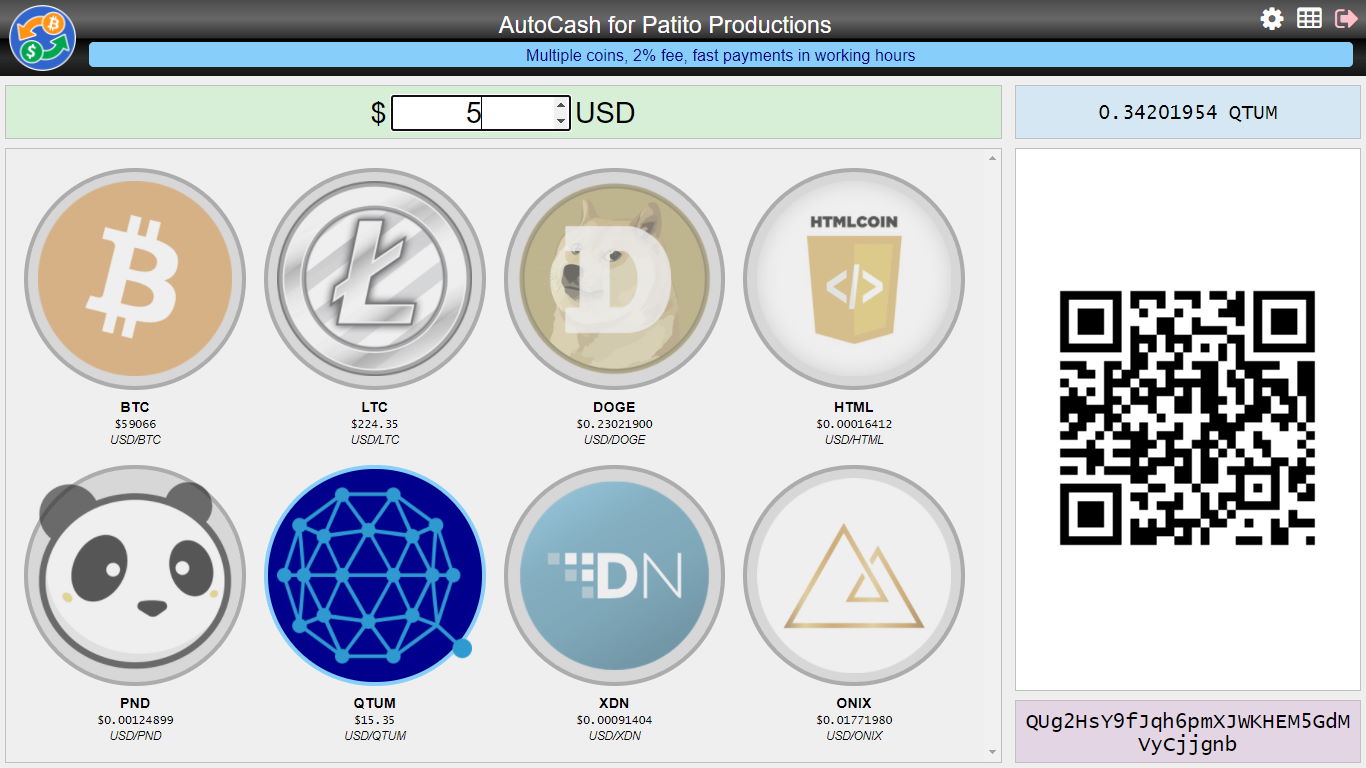Click the USD/QTUM pair text
This screenshot has width=1366, height=768.
pos(375,736)
